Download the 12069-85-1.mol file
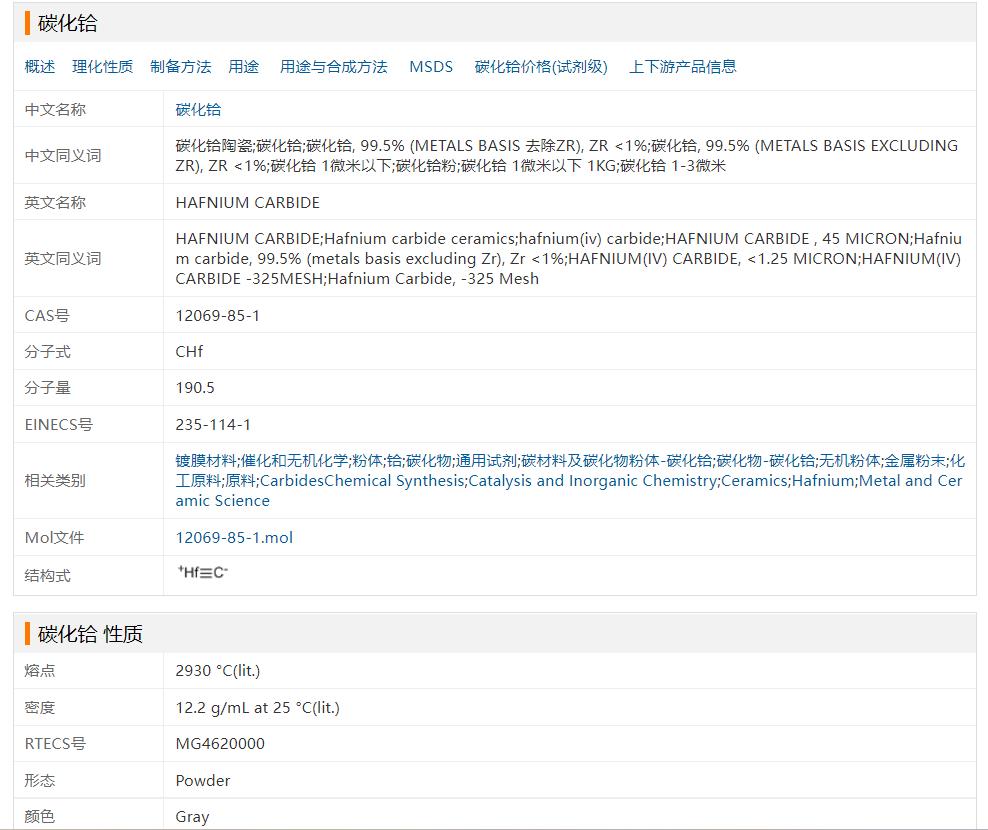988x830 pixels. [x=234, y=537]
